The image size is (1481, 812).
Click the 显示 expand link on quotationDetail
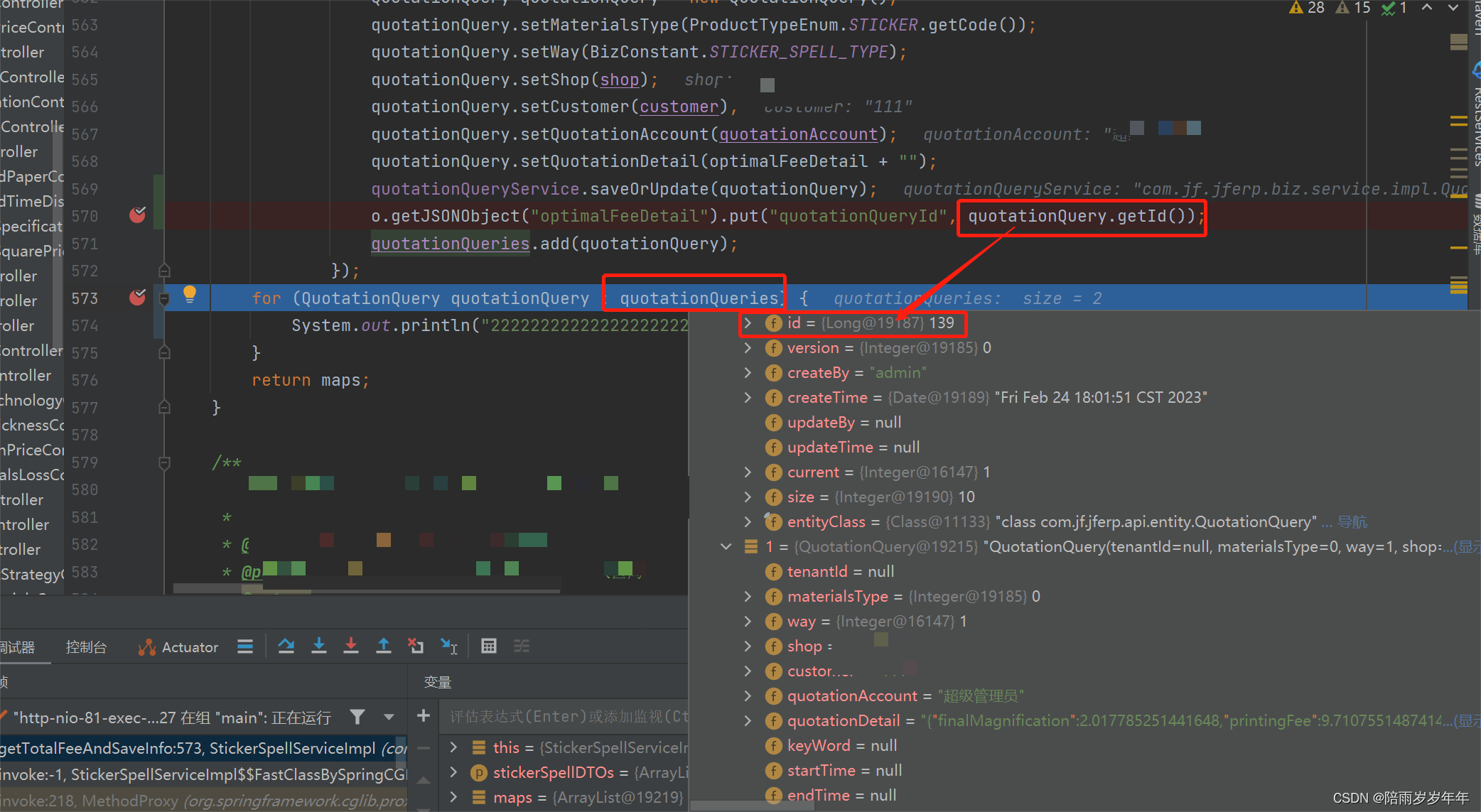pyautogui.click(x=1467, y=721)
